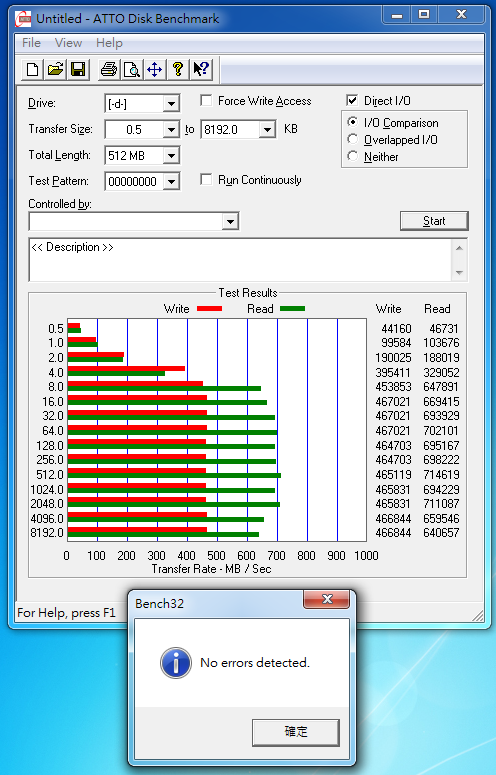Click the read value 640657
This screenshot has width=496, height=775.
click(441, 533)
